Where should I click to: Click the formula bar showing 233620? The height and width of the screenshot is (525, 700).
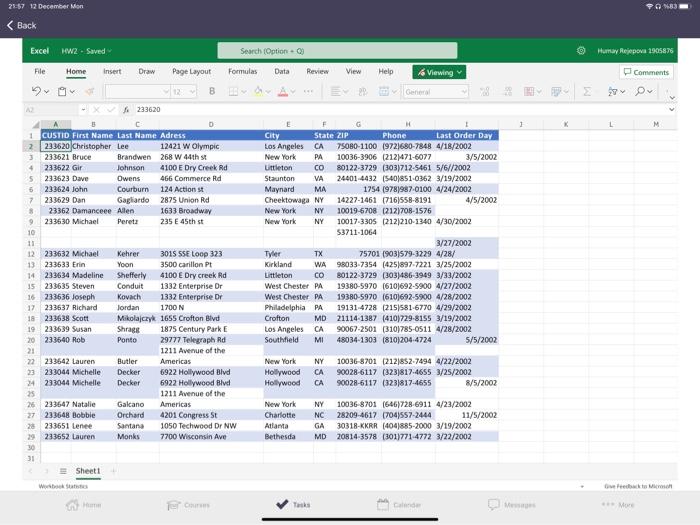tap(402, 109)
